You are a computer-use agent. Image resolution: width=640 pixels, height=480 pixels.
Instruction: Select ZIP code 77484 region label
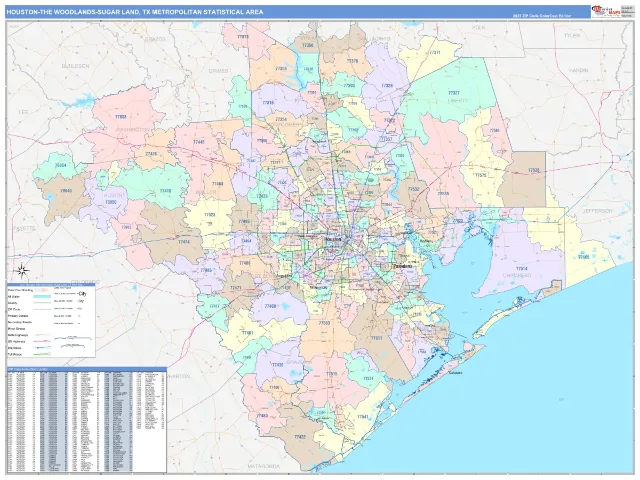pyautogui.click(x=218, y=184)
